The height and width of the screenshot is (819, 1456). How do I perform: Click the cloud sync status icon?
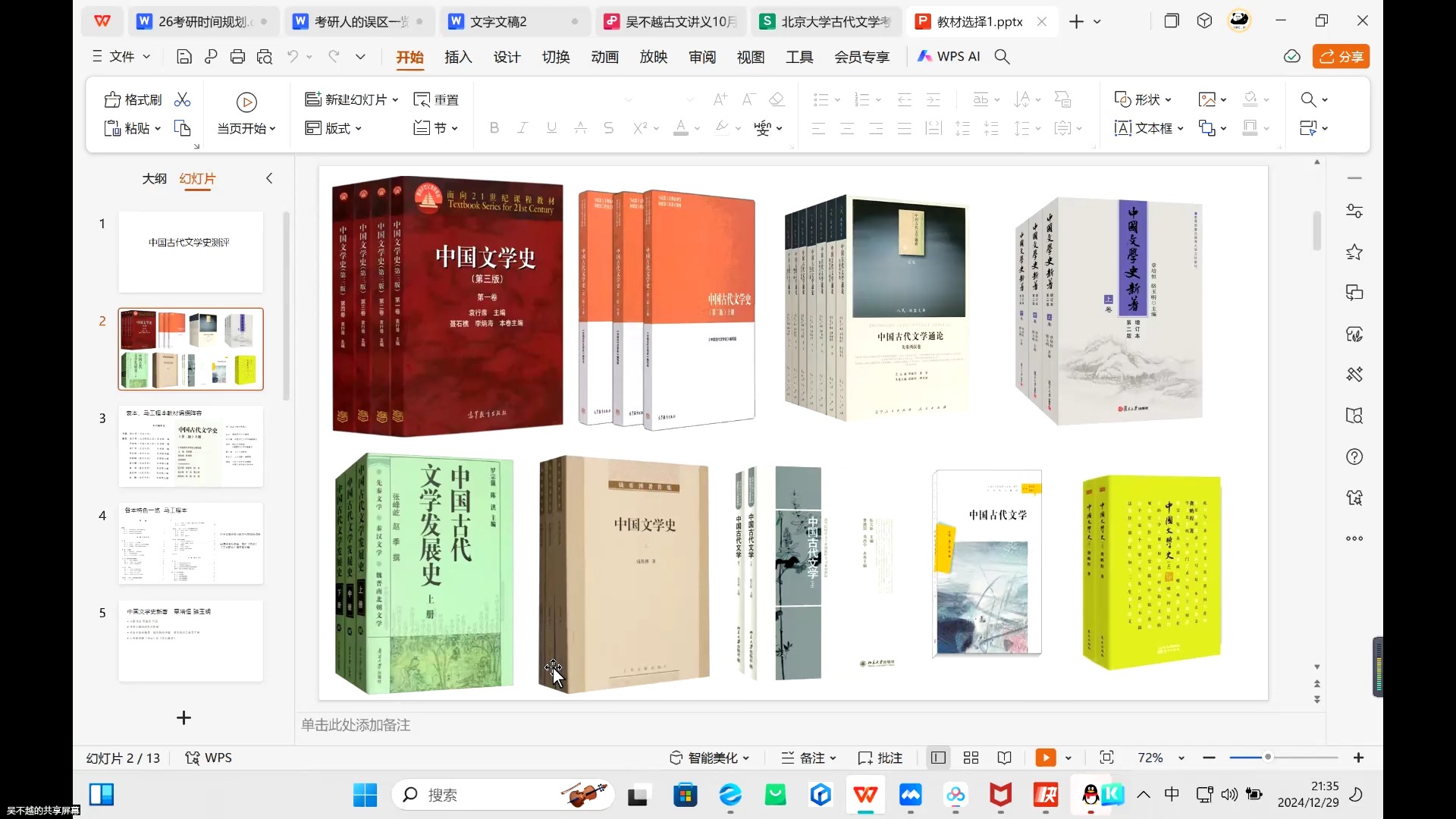(x=1292, y=57)
